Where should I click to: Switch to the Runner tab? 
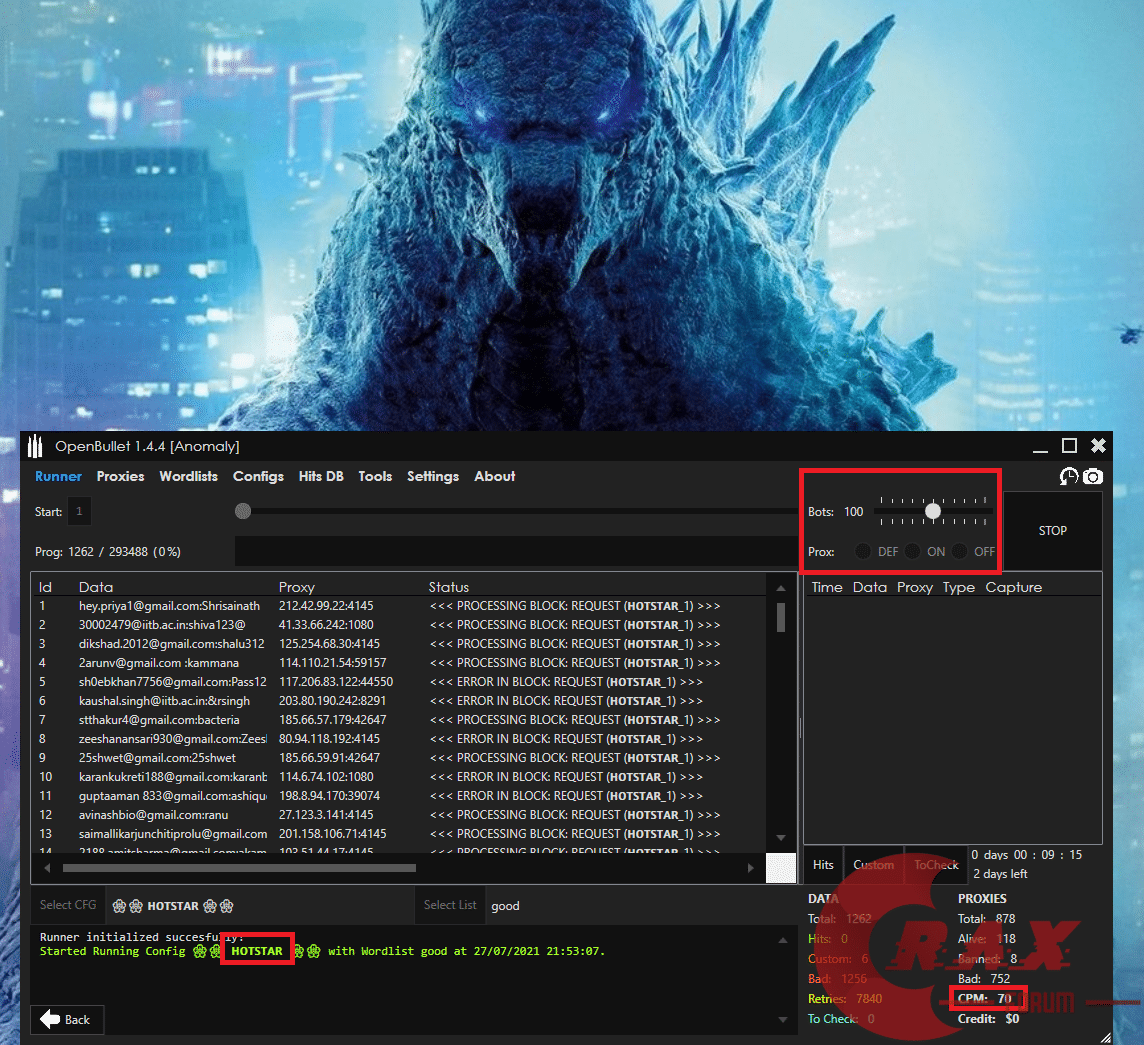click(58, 477)
